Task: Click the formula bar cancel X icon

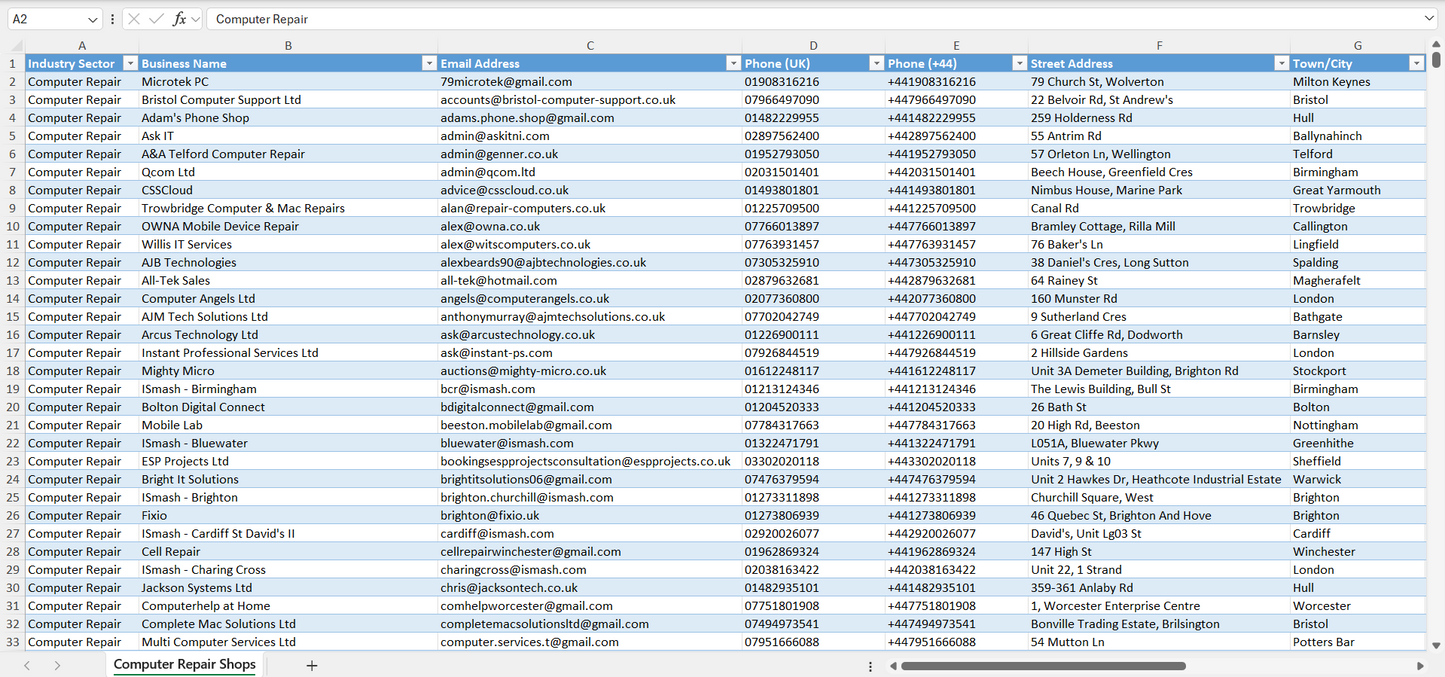Action: coord(134,19)
